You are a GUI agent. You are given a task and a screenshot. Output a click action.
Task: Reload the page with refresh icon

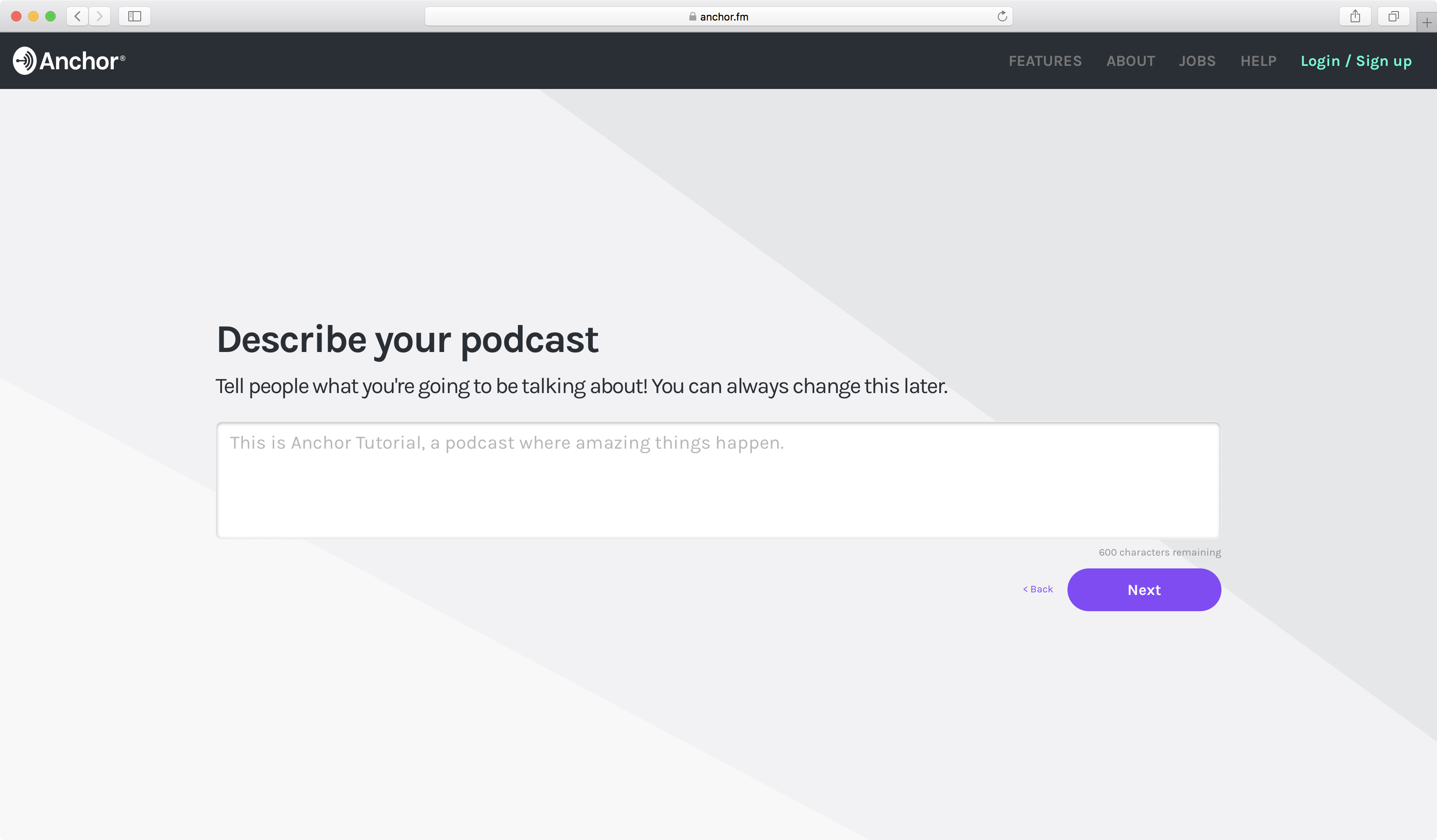coord(1002,16)
